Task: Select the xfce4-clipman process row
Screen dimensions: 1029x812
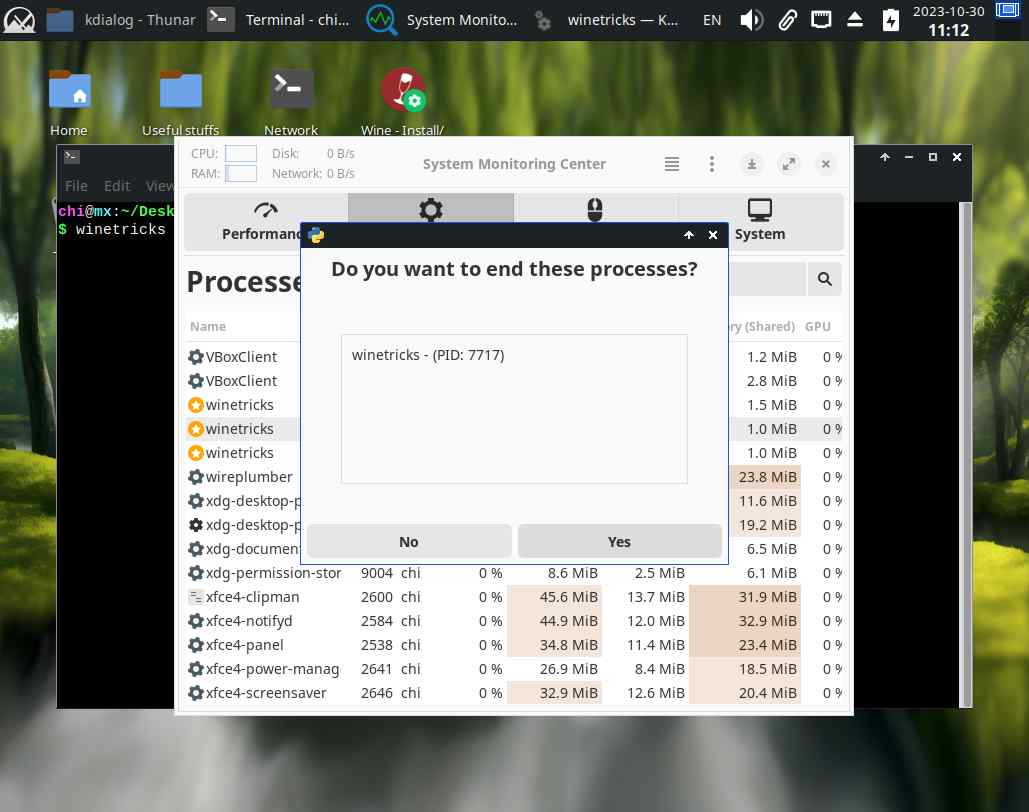Action: 514,597
